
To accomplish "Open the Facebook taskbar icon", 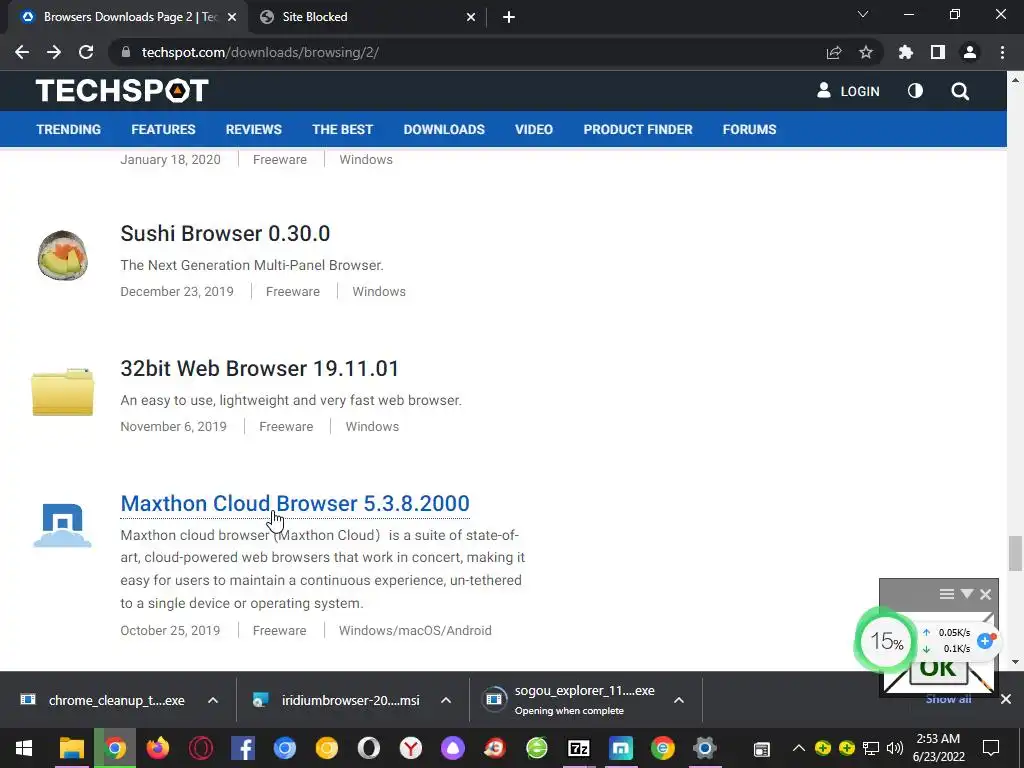I will click(x=242, y=748).
